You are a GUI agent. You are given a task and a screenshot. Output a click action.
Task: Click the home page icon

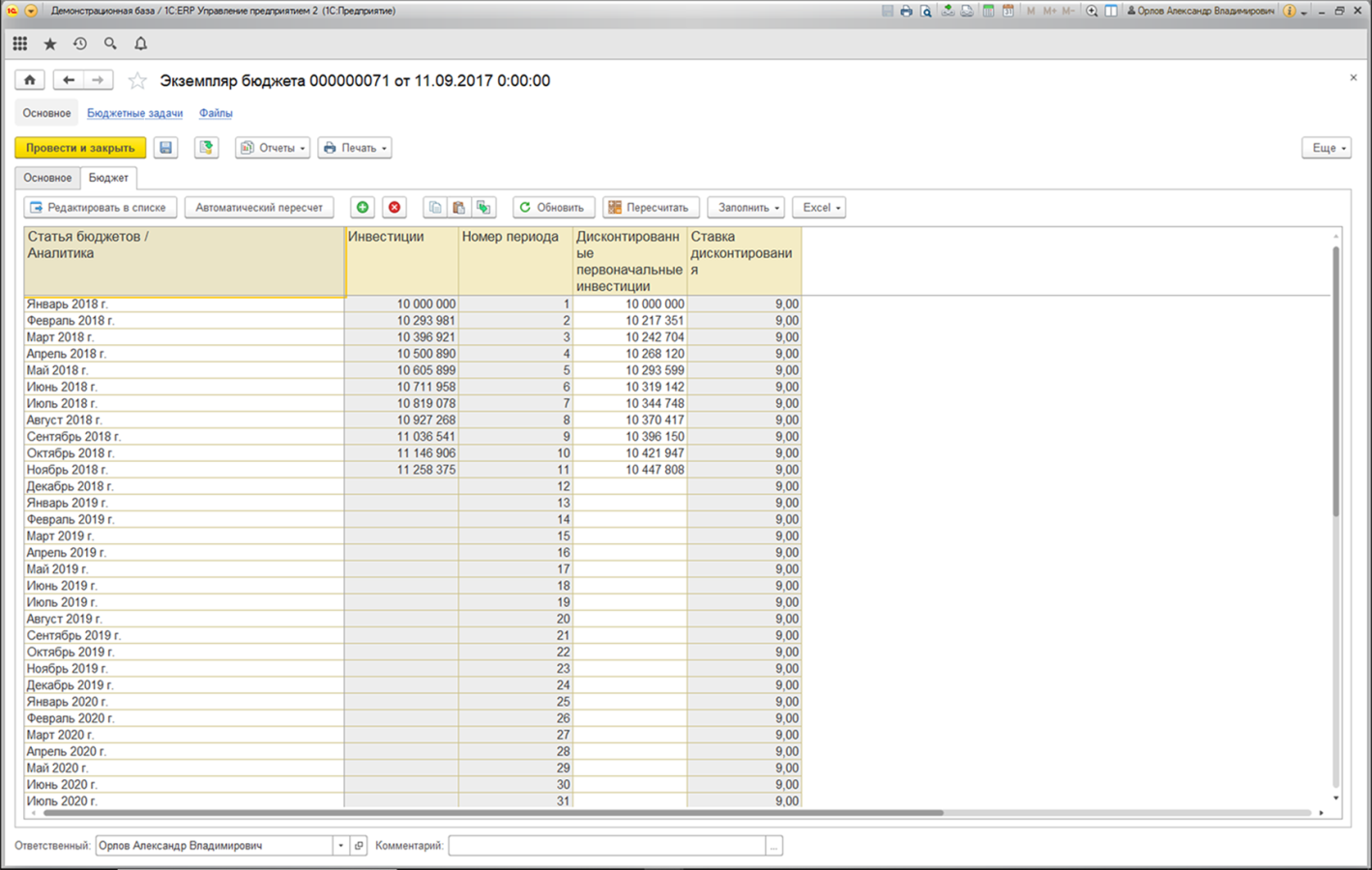coord(30,80)
